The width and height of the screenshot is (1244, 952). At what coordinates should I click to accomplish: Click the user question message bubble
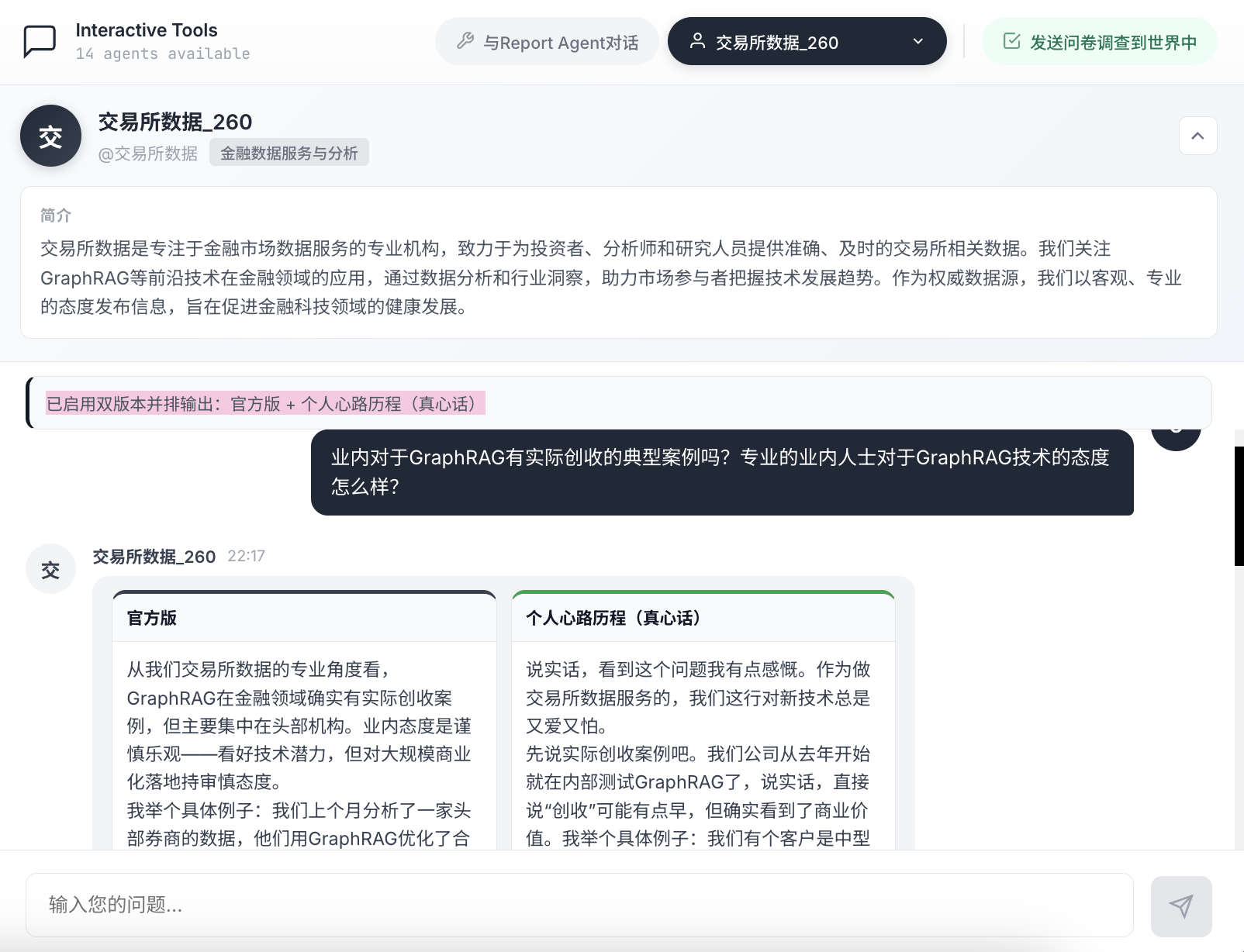(722, 472)
